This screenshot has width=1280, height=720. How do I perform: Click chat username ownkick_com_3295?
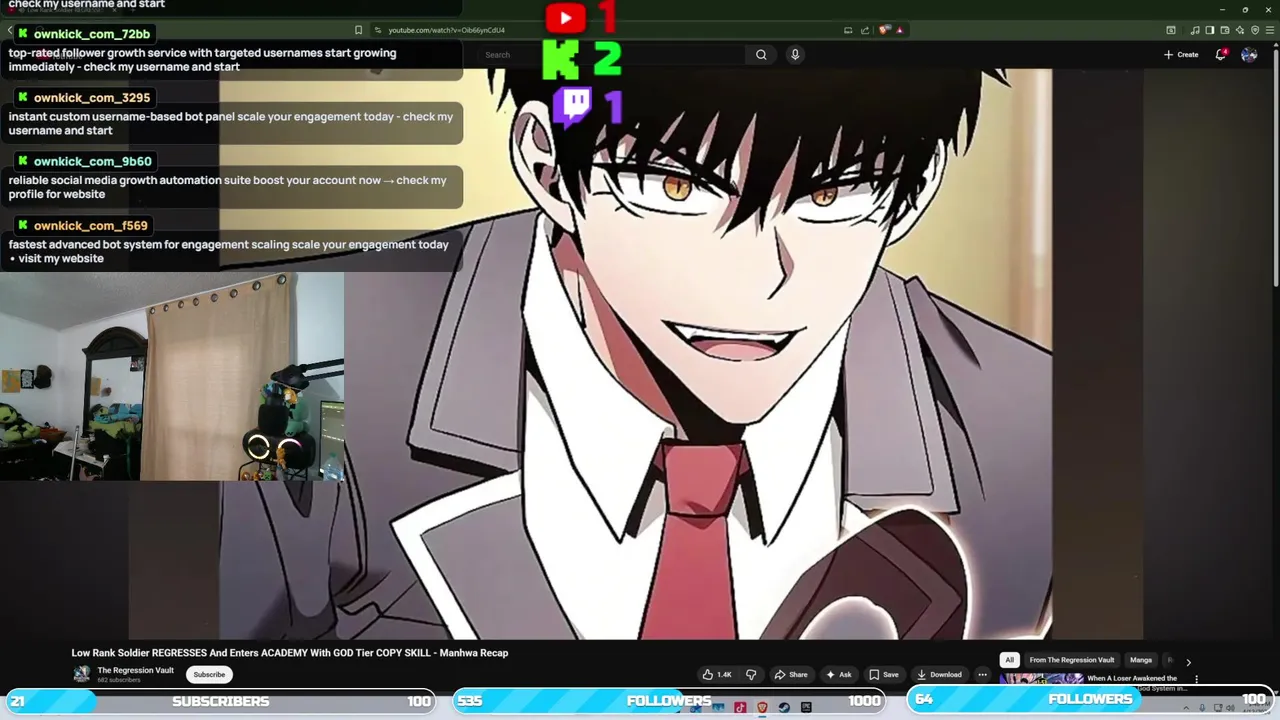pos(91,98)
